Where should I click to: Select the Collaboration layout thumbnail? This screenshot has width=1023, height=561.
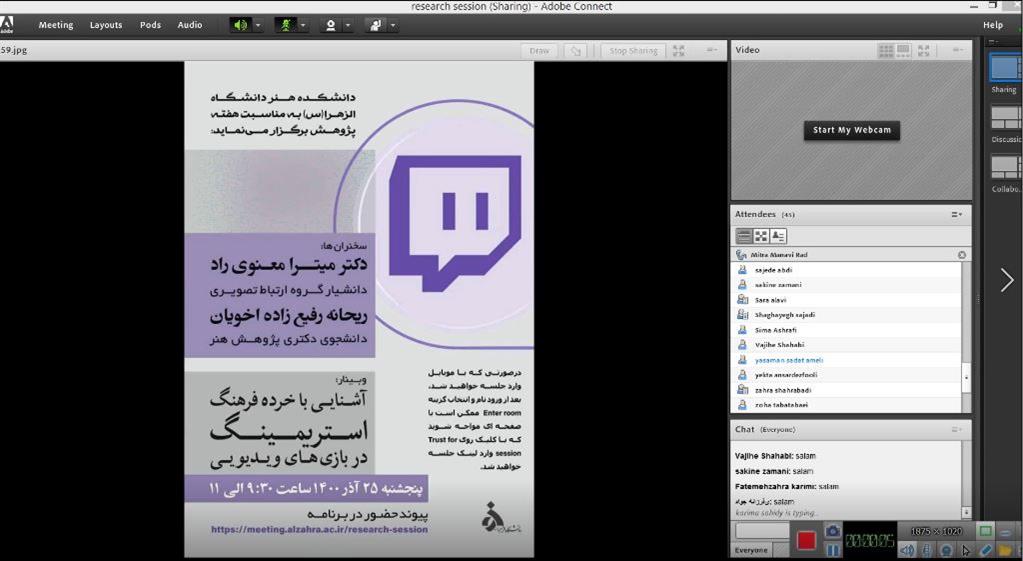(x=1005, y=167)
